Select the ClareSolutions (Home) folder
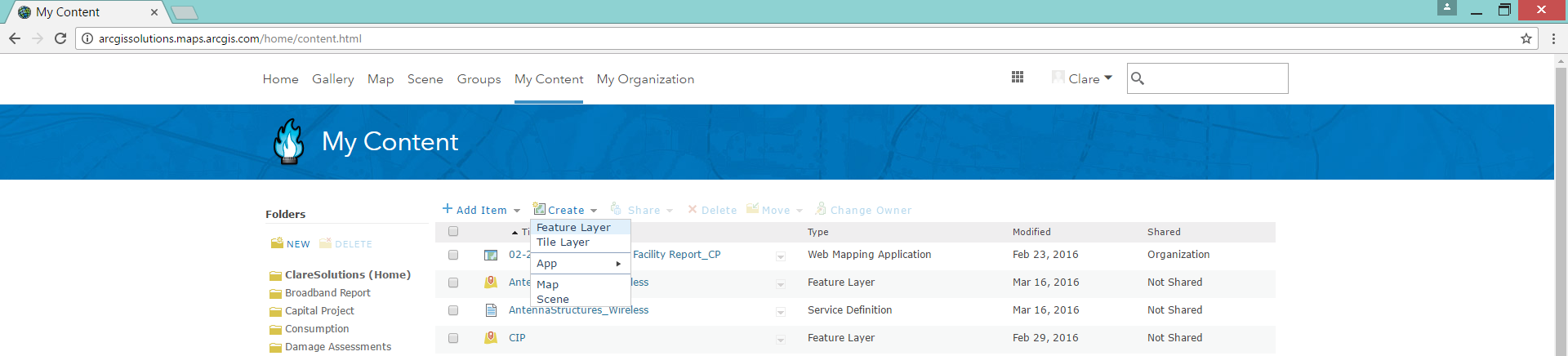The image size is (1568, 356). point(347,275)
